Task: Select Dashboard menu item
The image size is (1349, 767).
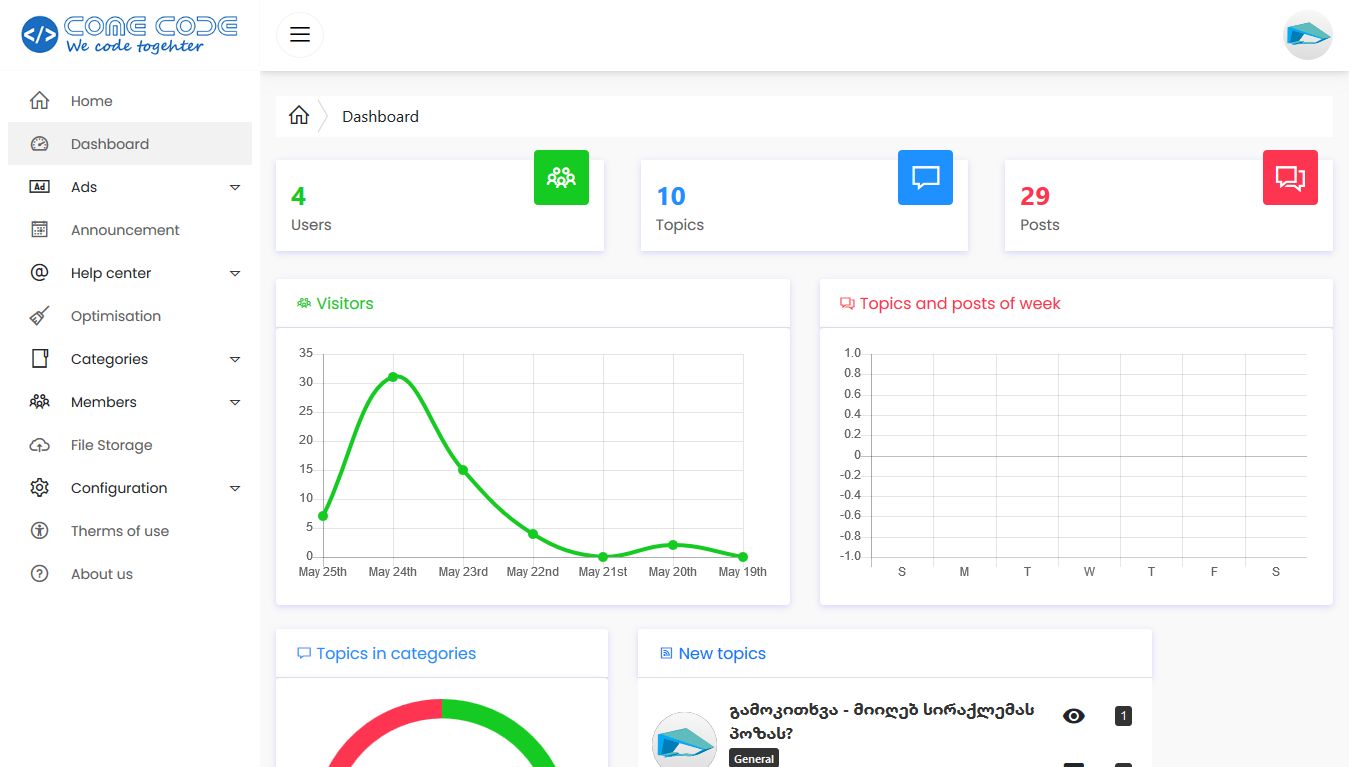Action: click(130, 144)
